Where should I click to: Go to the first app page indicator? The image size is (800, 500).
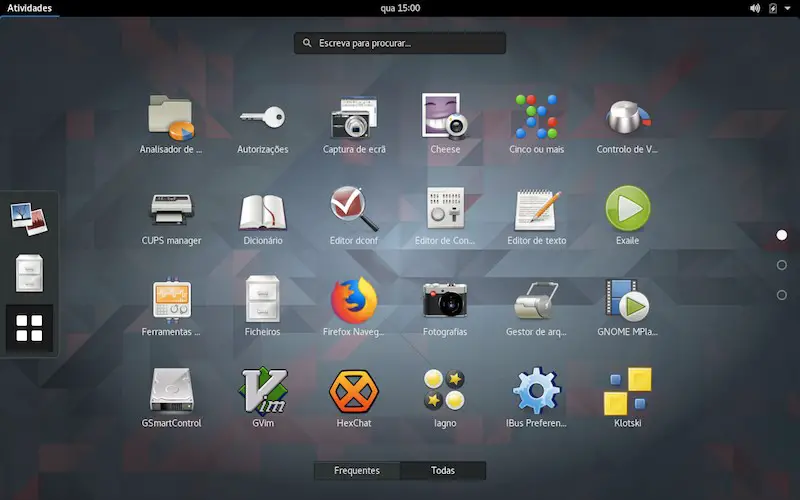[x=782, y=235]
